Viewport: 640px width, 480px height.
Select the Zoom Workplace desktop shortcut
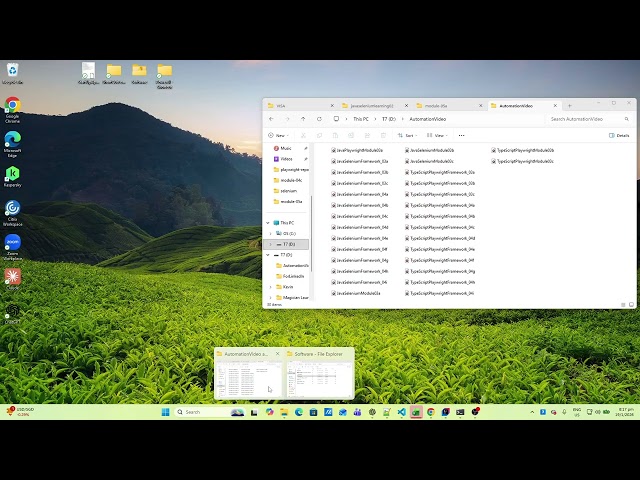(x=13, y=247)
